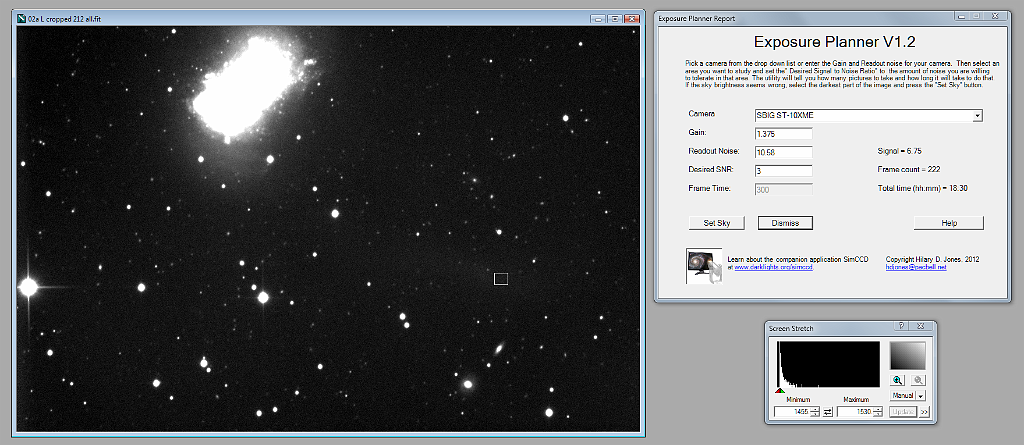Click the image window title '02a L cropped 212 all.fit'
This screenshot has width=1024, height=445.
tap(64, 18)
